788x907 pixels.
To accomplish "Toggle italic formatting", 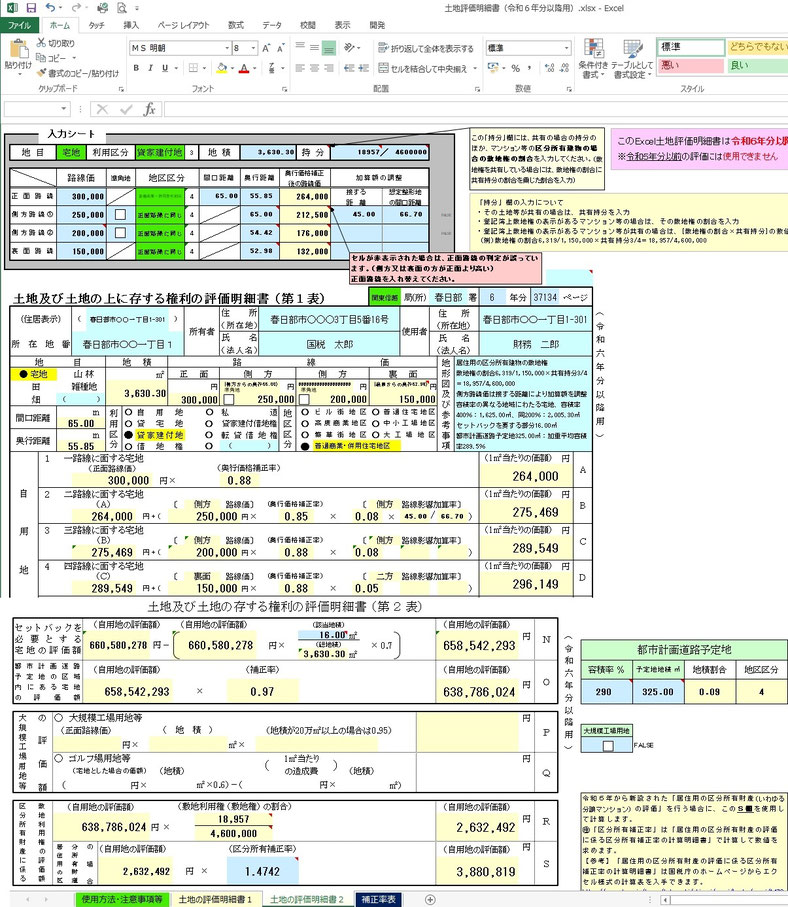I will tap(150, 68).
